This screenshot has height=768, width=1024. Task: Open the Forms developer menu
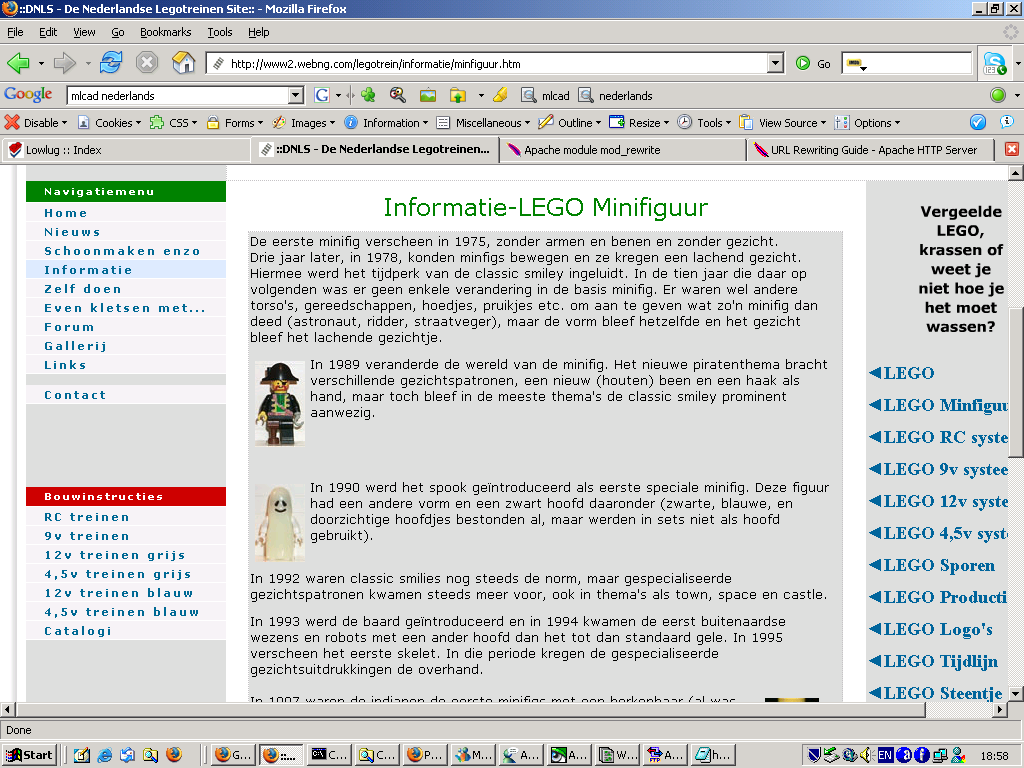pos(234,123)
